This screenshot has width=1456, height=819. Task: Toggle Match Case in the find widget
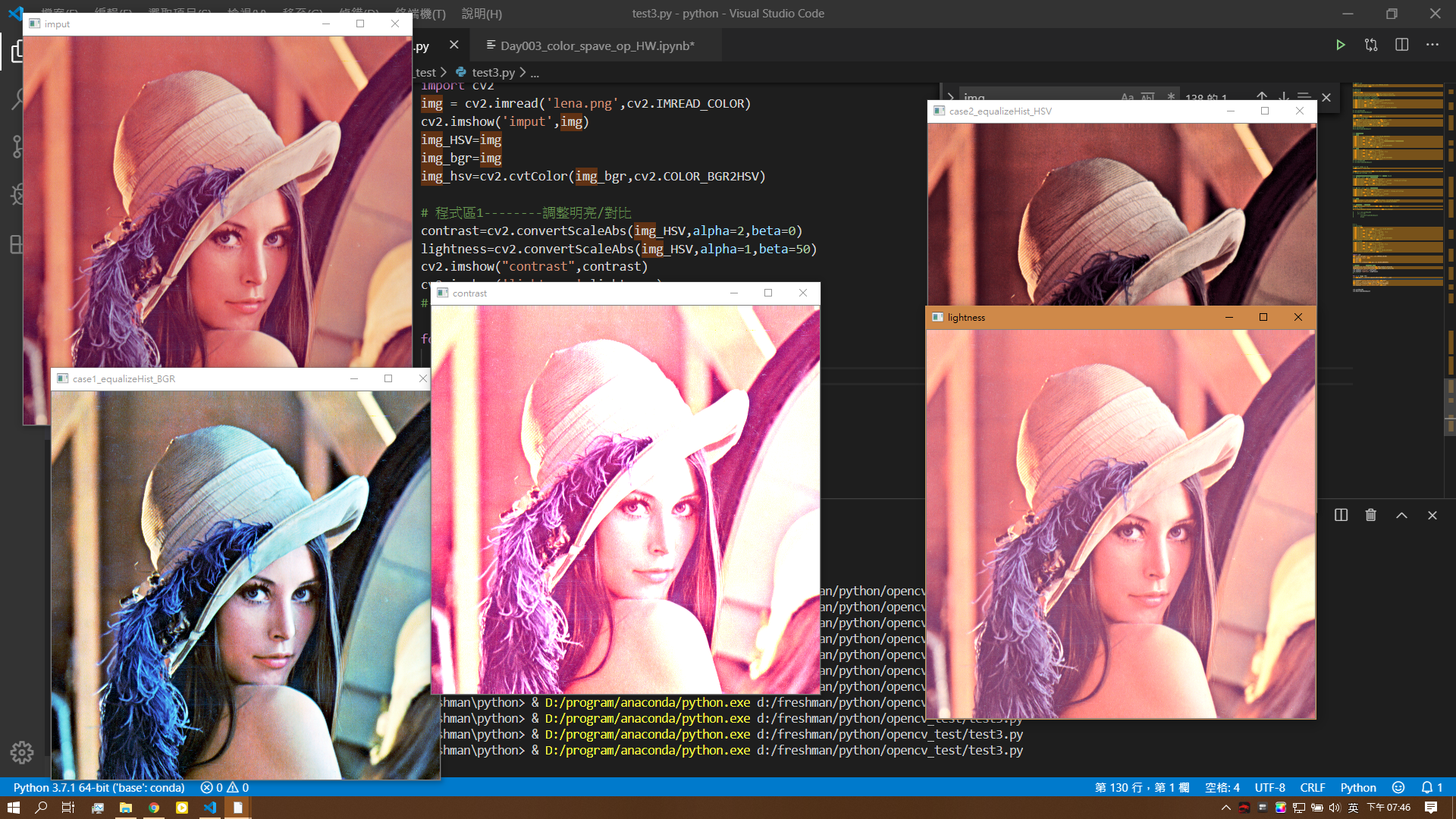[1127, 97]
